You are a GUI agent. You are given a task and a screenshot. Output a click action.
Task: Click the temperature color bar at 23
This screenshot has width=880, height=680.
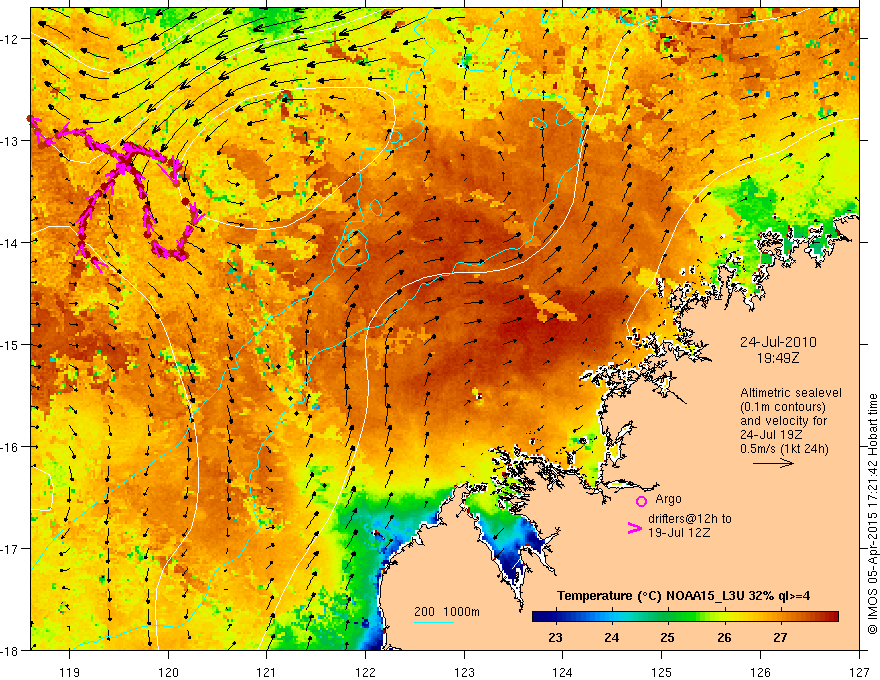556,617
